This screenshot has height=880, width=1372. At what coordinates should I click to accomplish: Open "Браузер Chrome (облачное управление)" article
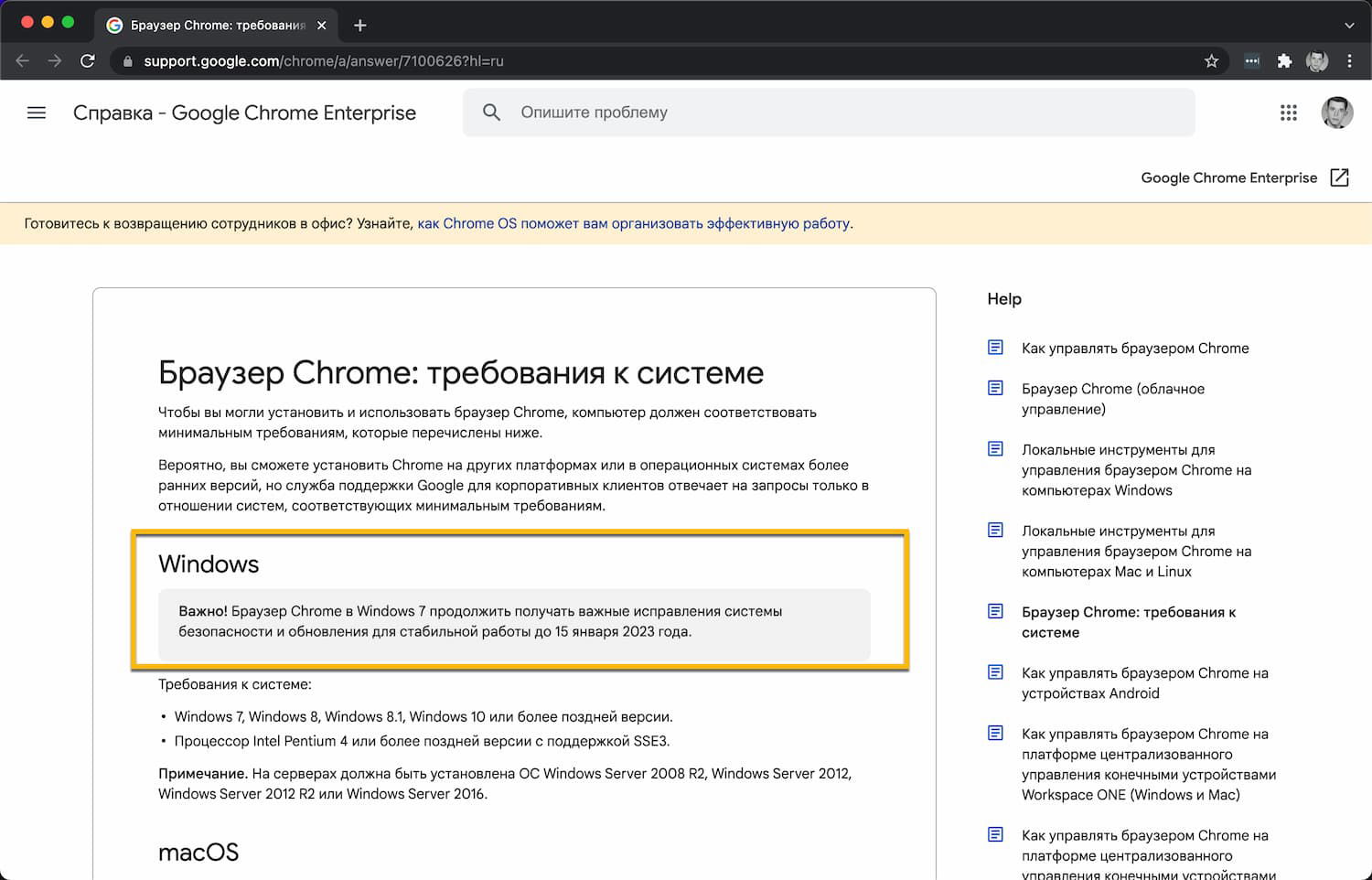(1112, 399)
